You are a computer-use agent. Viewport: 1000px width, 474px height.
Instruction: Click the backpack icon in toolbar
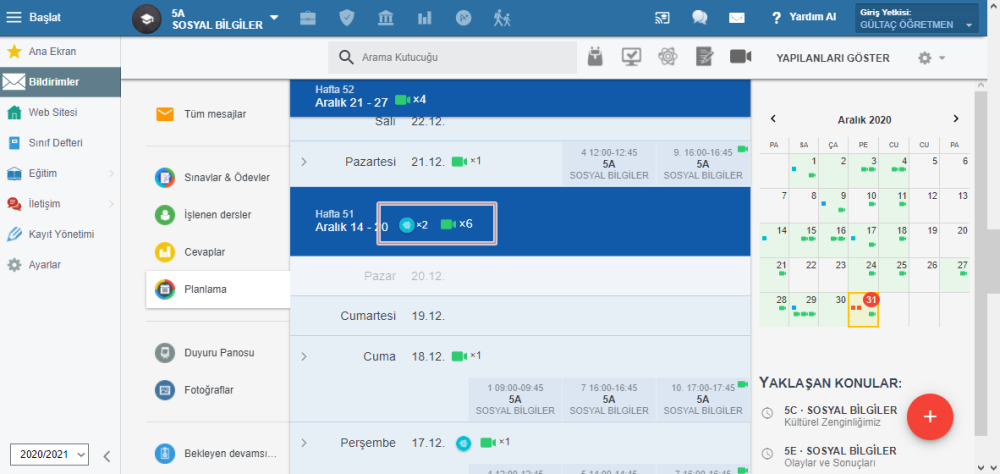[x=595, y=57]
